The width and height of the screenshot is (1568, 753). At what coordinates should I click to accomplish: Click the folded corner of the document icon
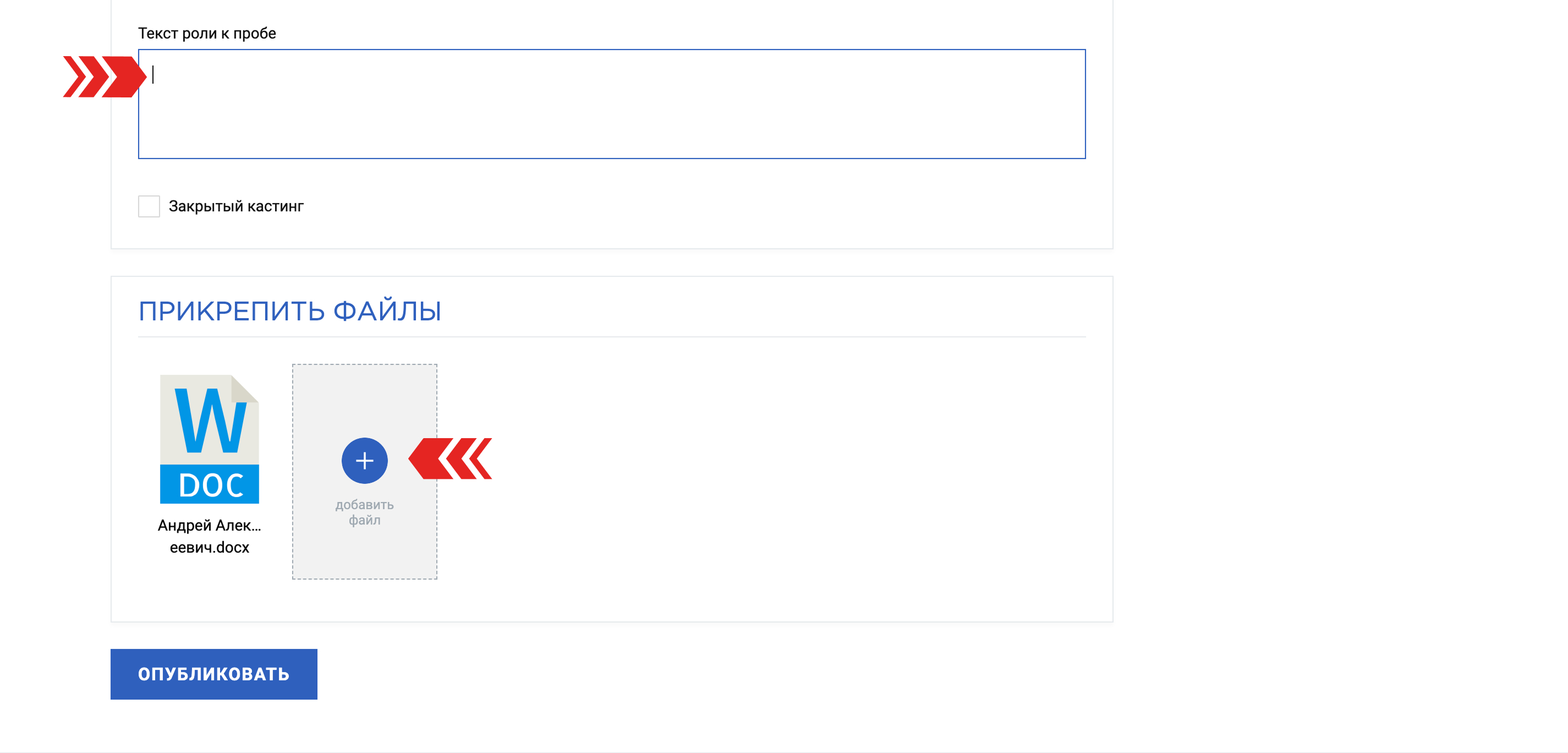tap(245, 389)
